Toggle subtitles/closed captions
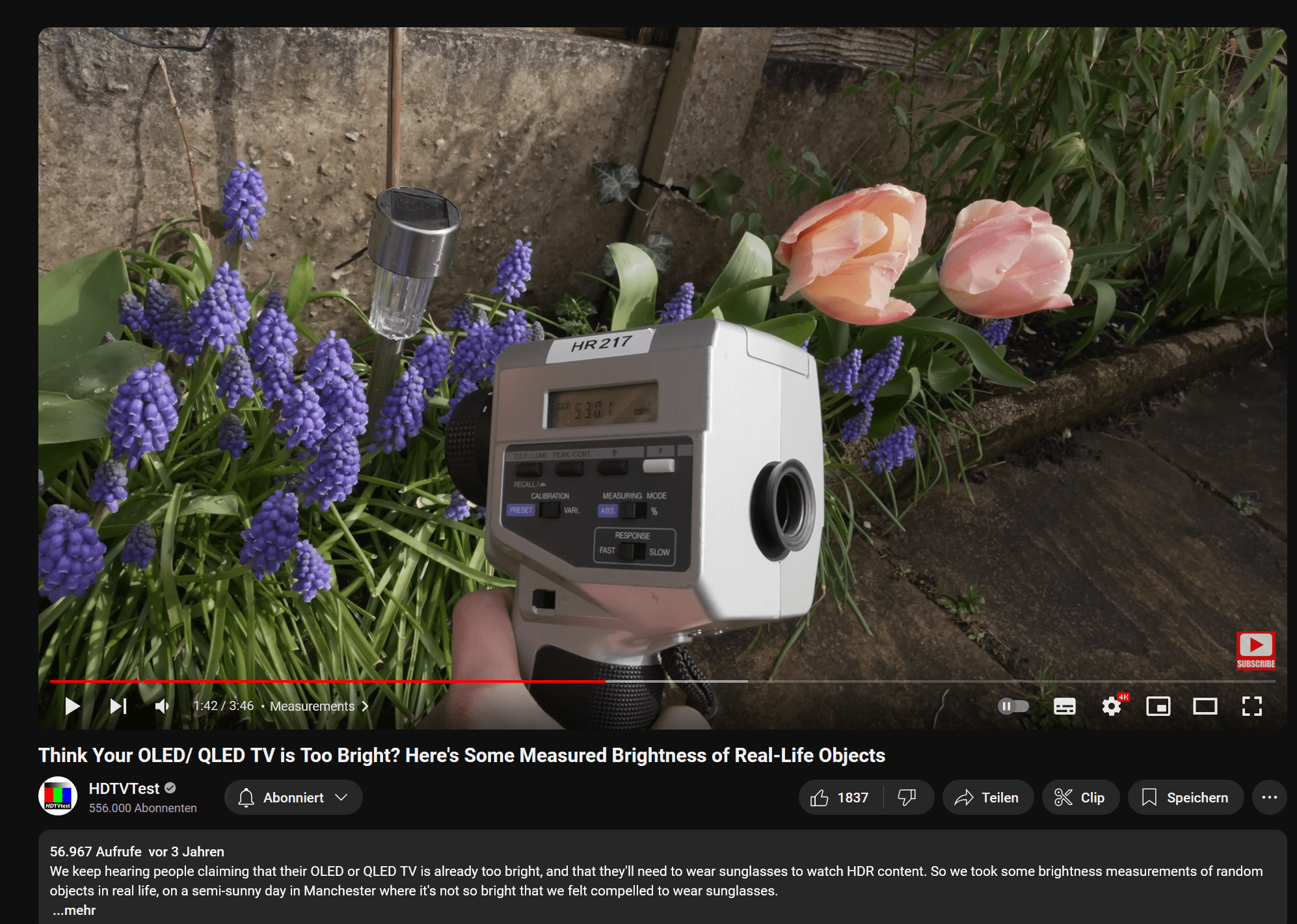The width and height of the screenshot is (1297, 924). pyautogui.click(x=1064, y=706)
